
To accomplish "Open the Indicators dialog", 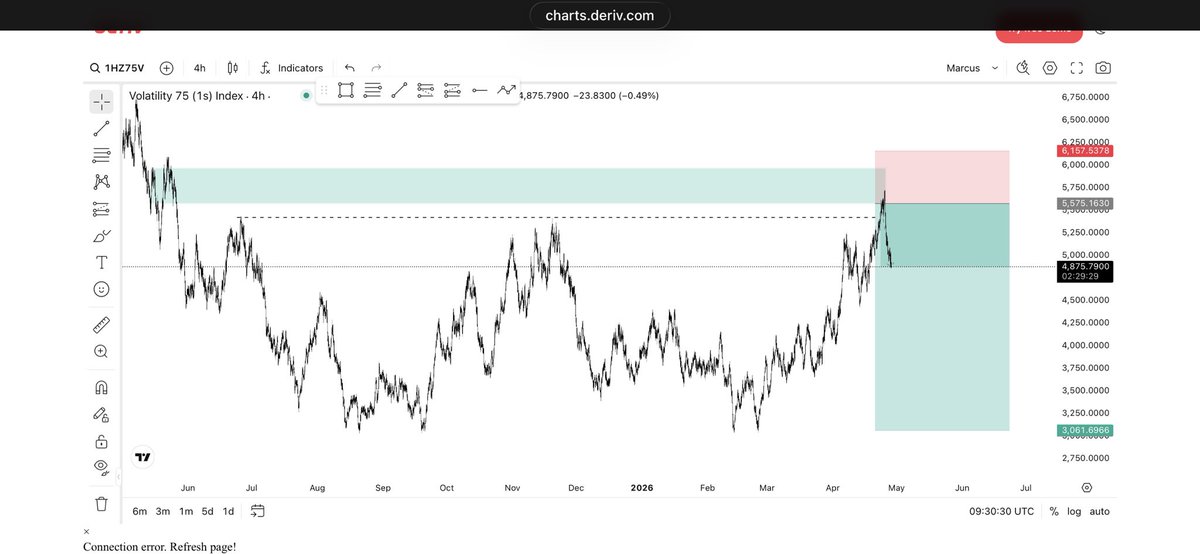I will pos(291,68).
